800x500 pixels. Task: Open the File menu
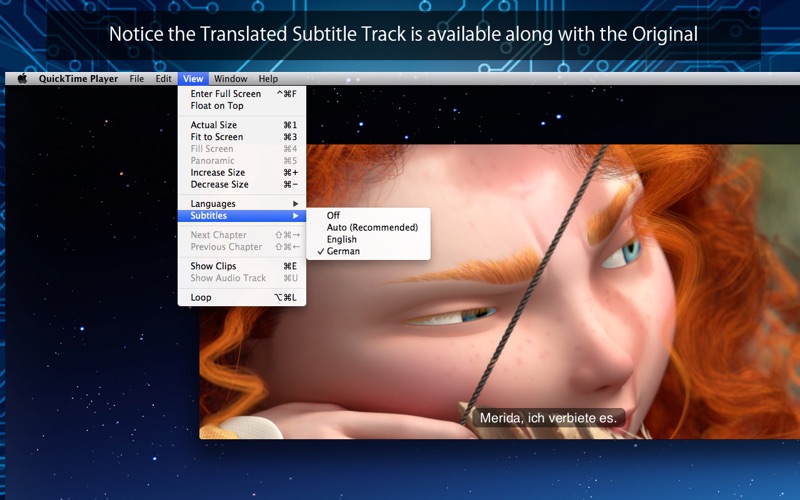136,79
